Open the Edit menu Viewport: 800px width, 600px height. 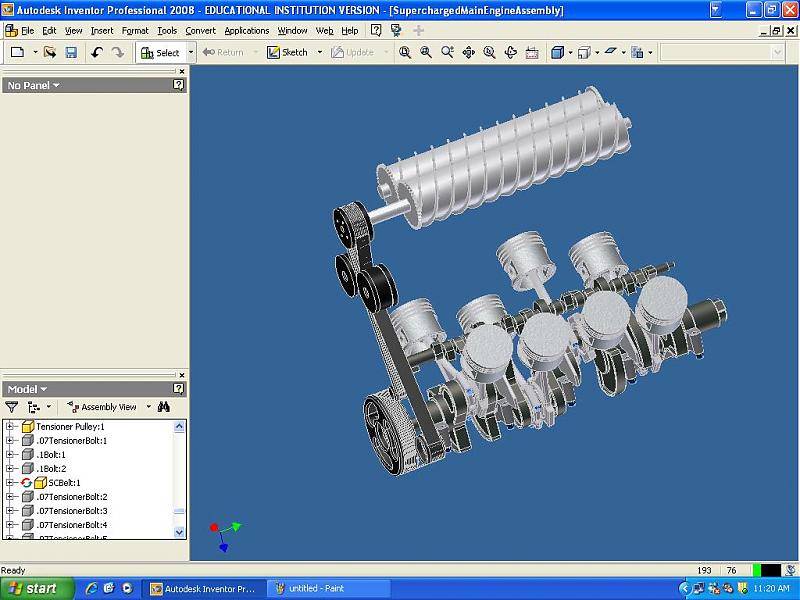click(49, 31)
